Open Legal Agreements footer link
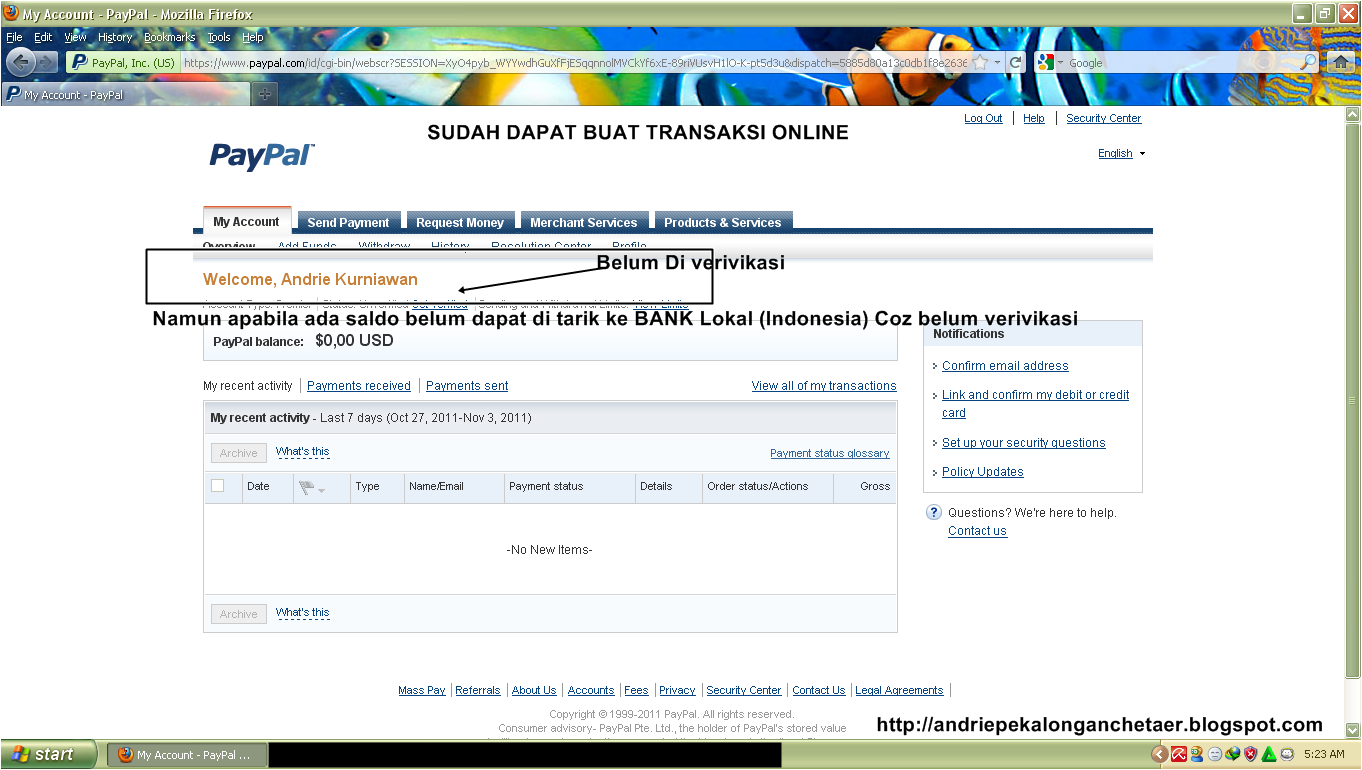Screen dimensions: 1362x770 (899, 690)
